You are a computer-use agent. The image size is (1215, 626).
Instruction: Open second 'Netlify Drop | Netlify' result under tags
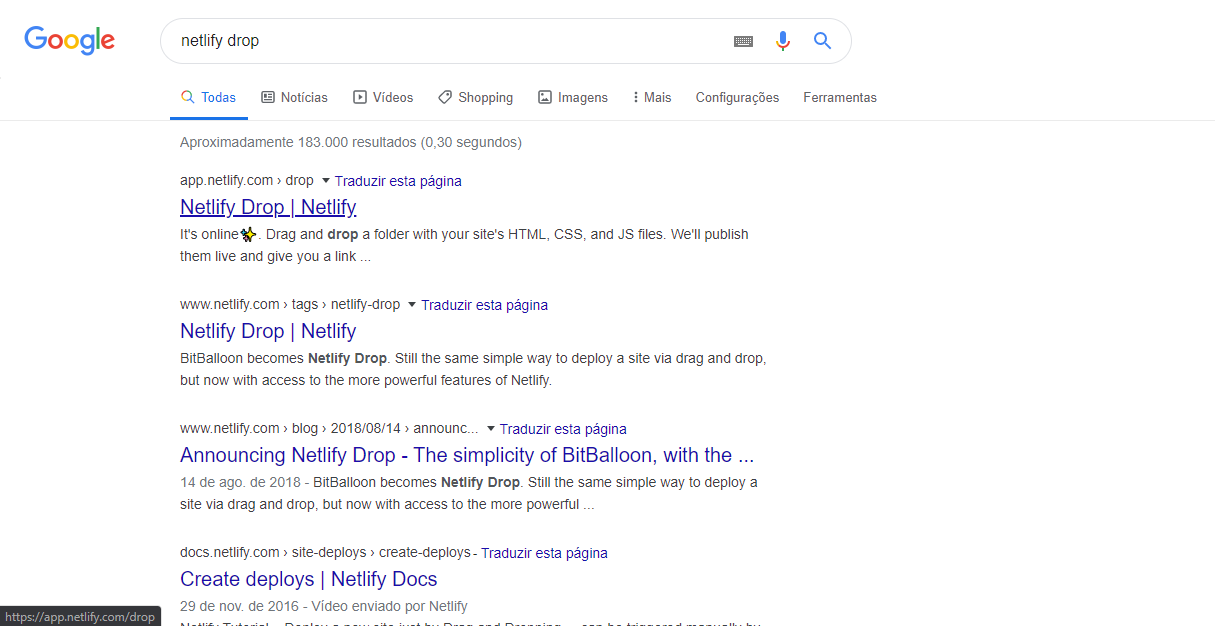(268, 331)
